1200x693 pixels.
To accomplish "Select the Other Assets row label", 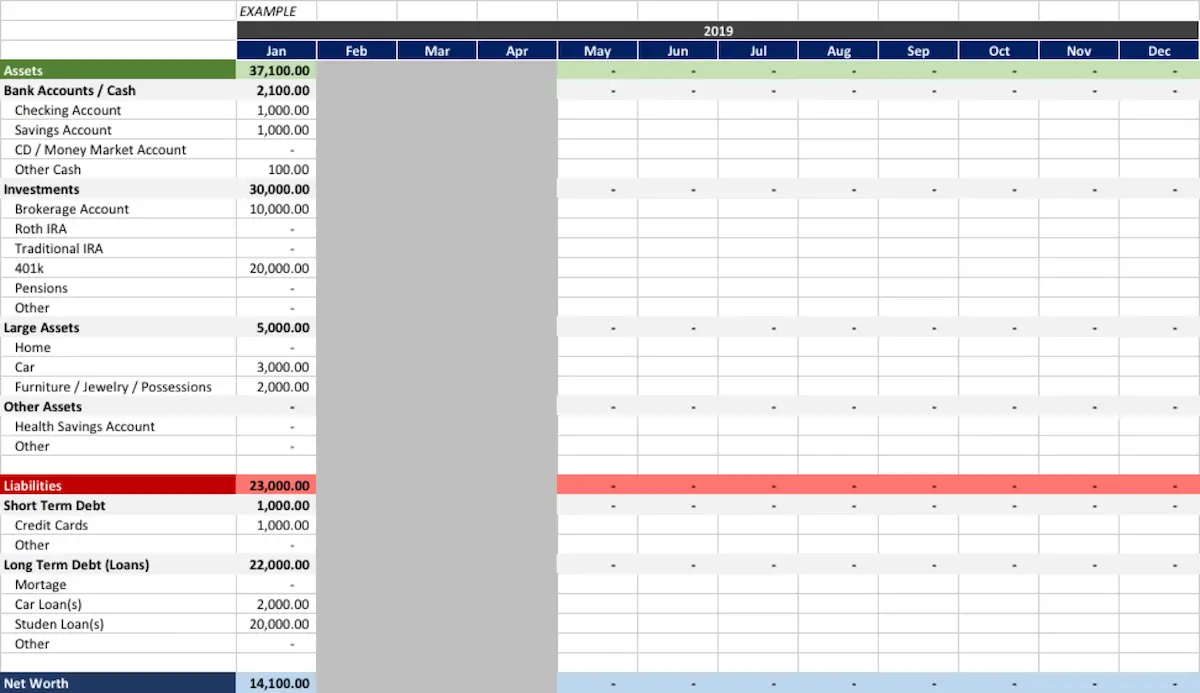I will (43, 407).
